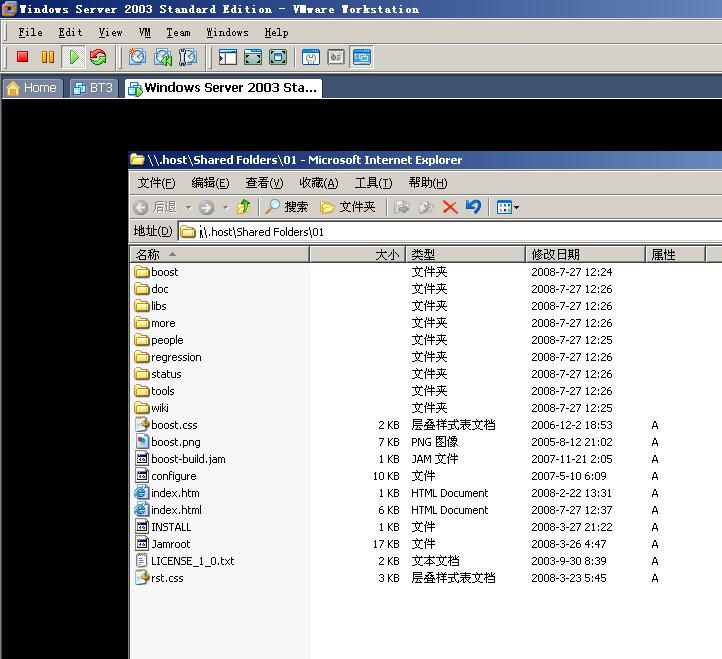Select the INSTALL file
This screenshot has height=659, width=722.
(x=163, y=527)
